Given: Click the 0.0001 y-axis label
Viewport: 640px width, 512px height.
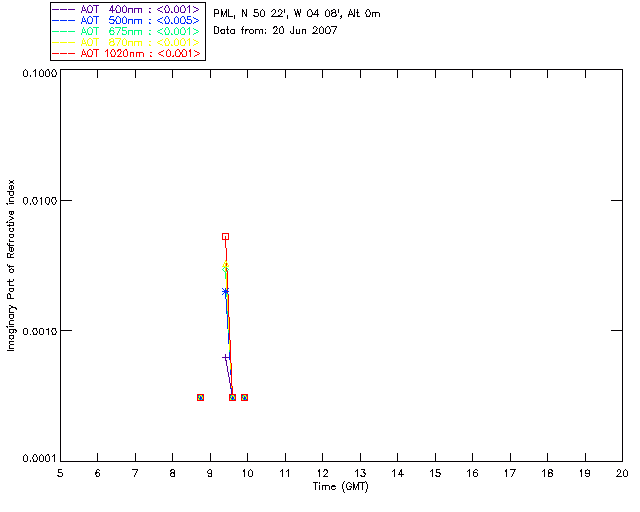Looking at the screenshot, I should tap(39, 458).
